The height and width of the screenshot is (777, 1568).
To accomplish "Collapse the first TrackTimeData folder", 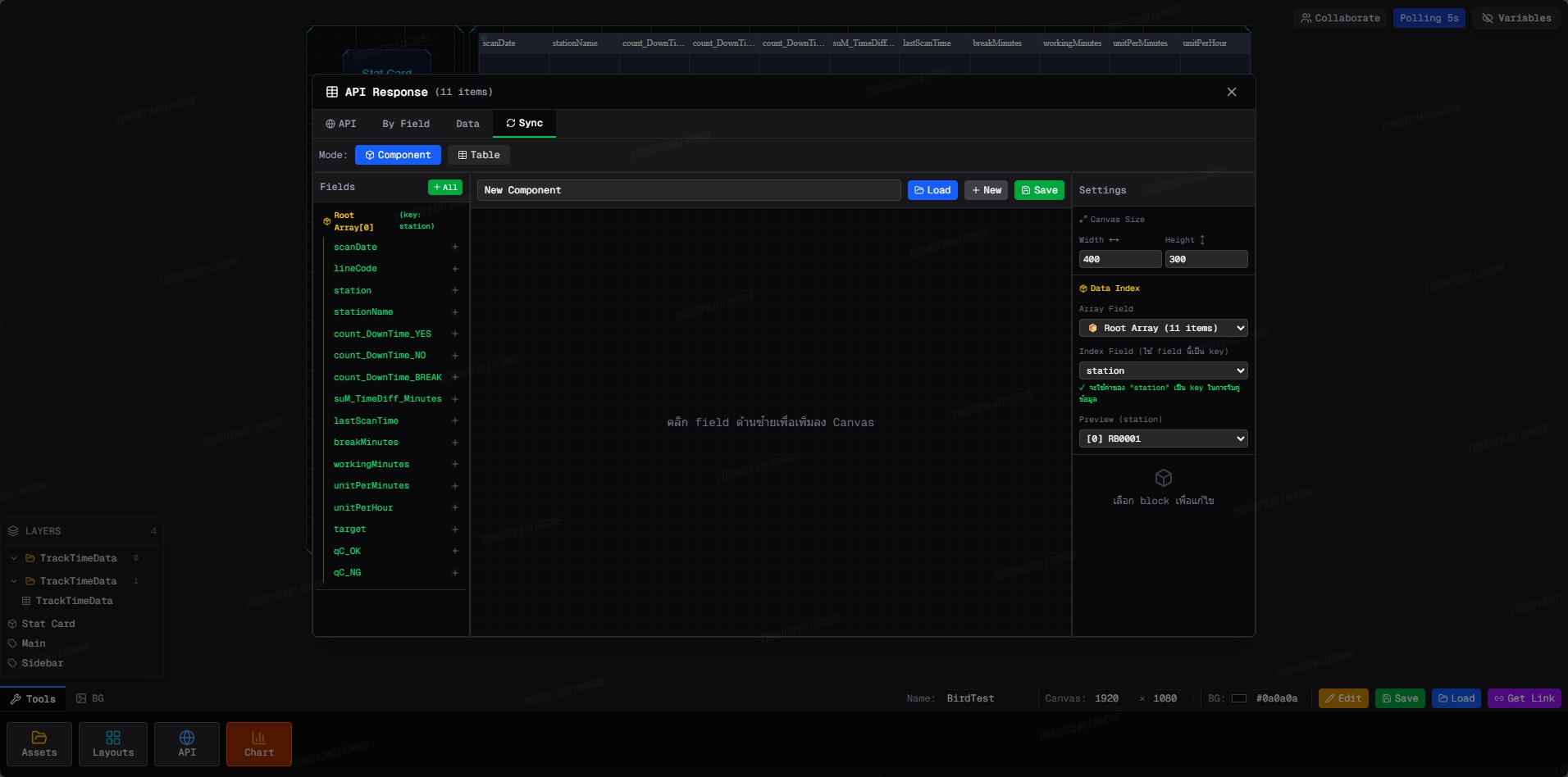I will click(x=14, y=558).
